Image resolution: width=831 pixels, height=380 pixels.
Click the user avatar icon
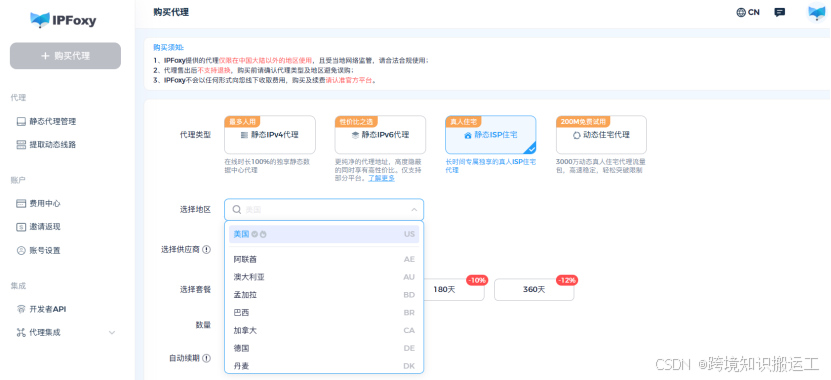tap(816, 12)
